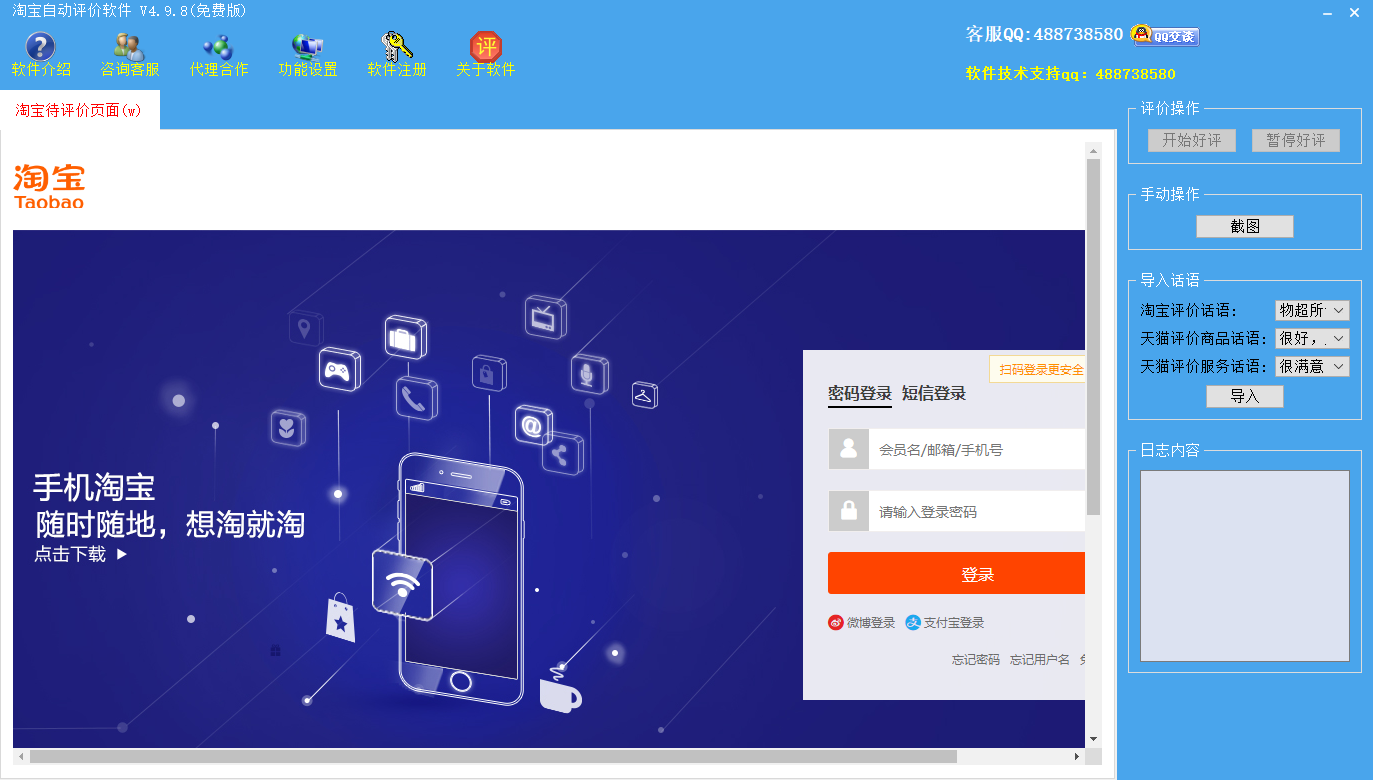Minimize the application window
The width and height of the screenshot is (1373, 780).
point(1327,13)
